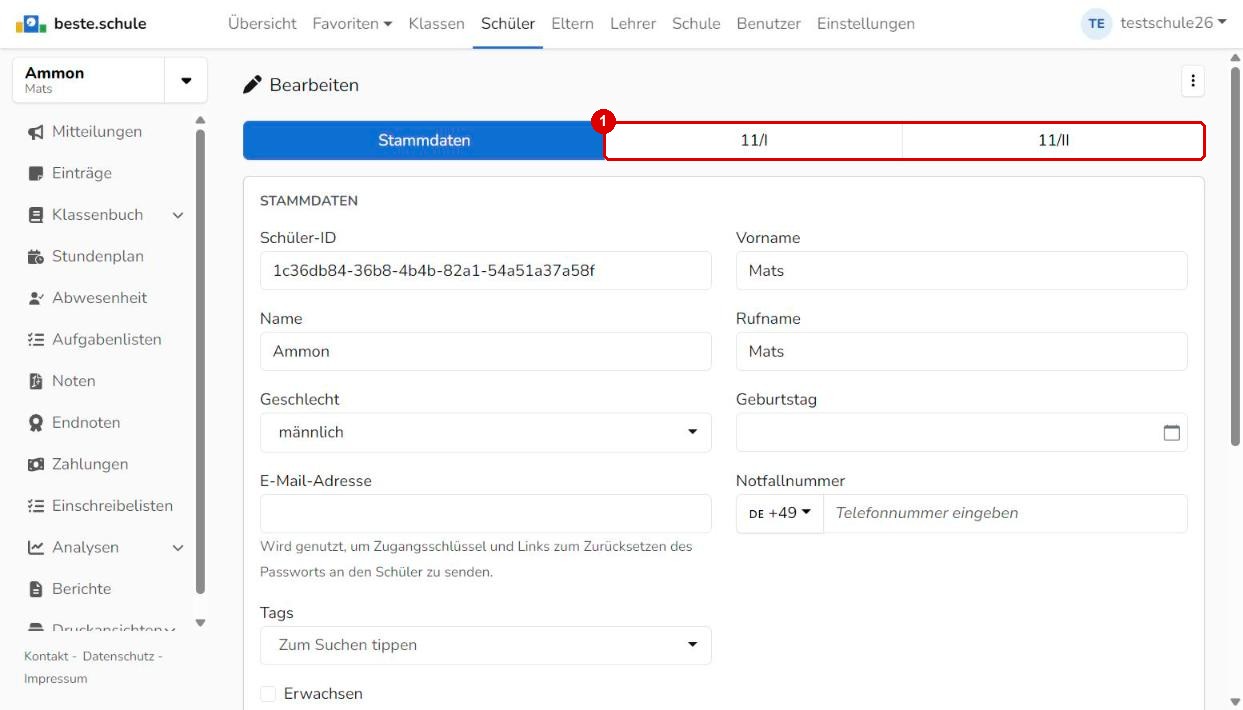Click the Name input field

click(x=486, y=351)
